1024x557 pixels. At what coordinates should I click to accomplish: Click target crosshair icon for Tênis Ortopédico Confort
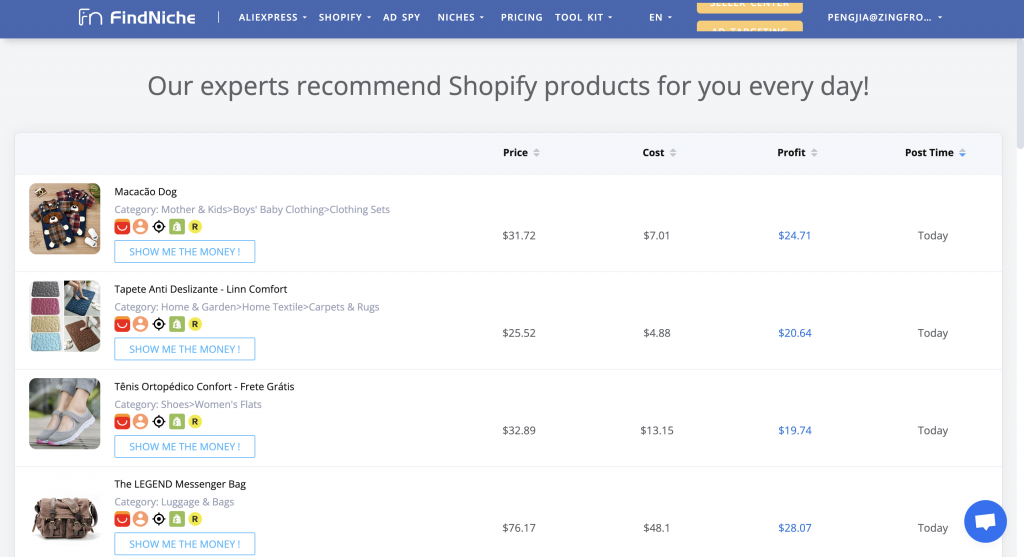159,421
